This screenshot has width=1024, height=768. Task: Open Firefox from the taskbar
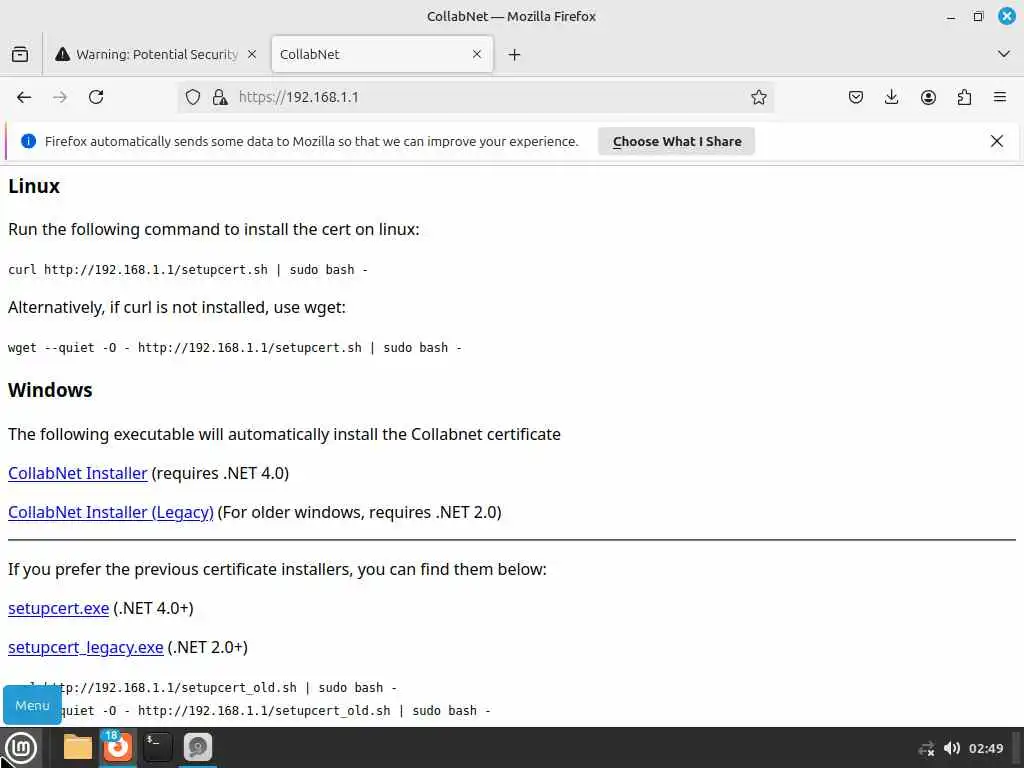(118, 747)
